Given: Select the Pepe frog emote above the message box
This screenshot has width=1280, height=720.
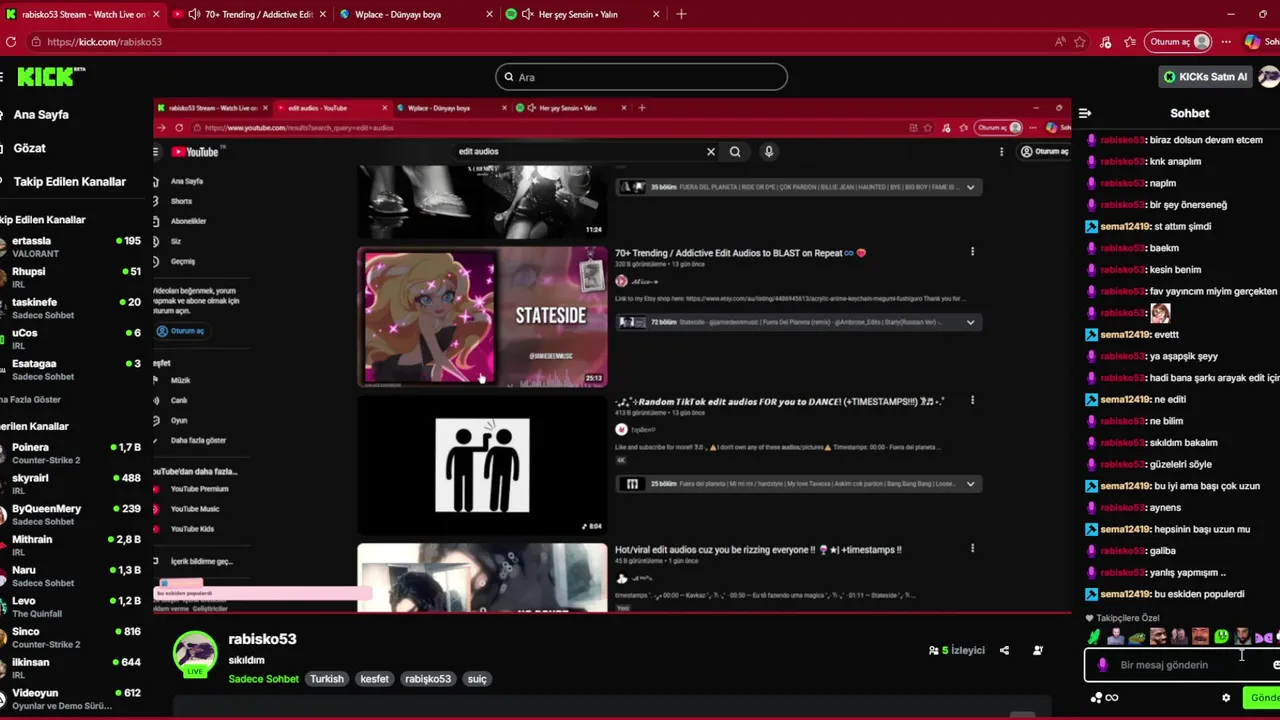Looking at the screenshot, I should pos(1137,637).
